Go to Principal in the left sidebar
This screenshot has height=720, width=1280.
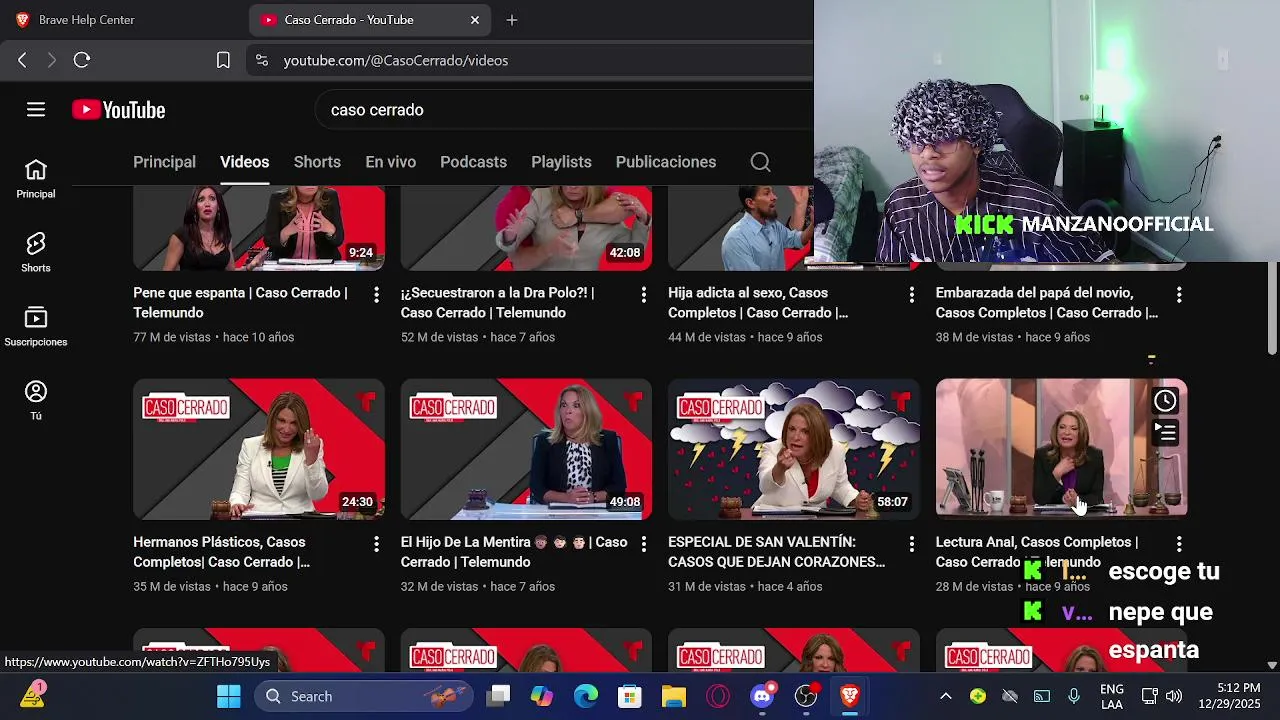point(36,179)
